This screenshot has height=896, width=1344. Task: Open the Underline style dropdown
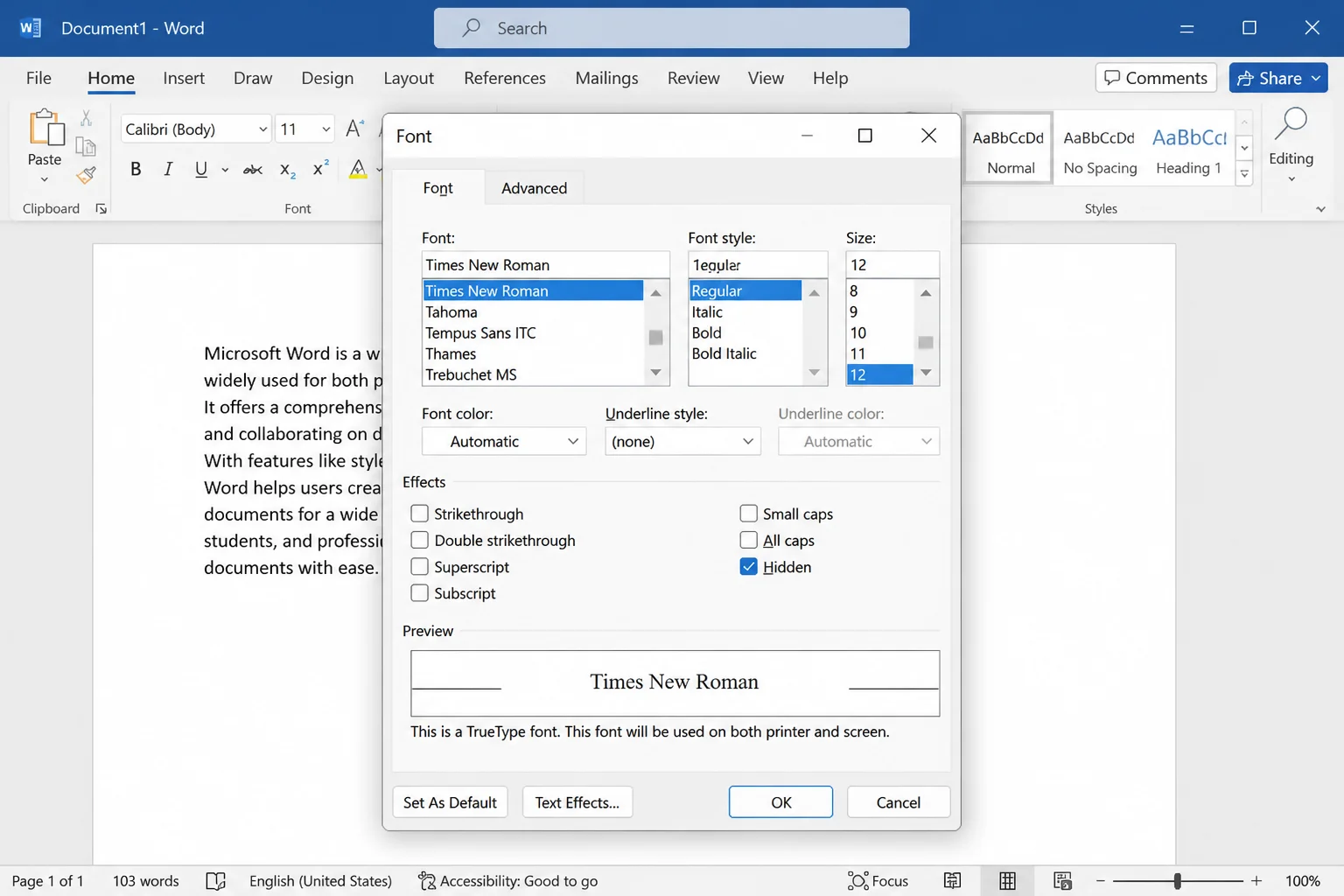(x=682, y=441)
